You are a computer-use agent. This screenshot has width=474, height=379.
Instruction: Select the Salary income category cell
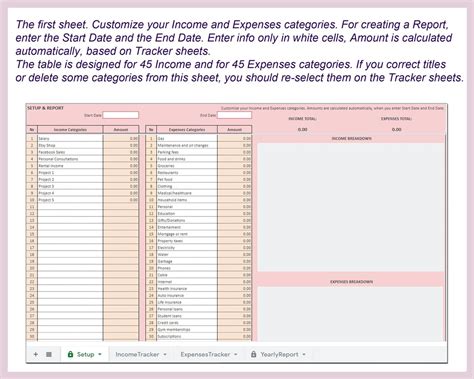tap(70, 138)
